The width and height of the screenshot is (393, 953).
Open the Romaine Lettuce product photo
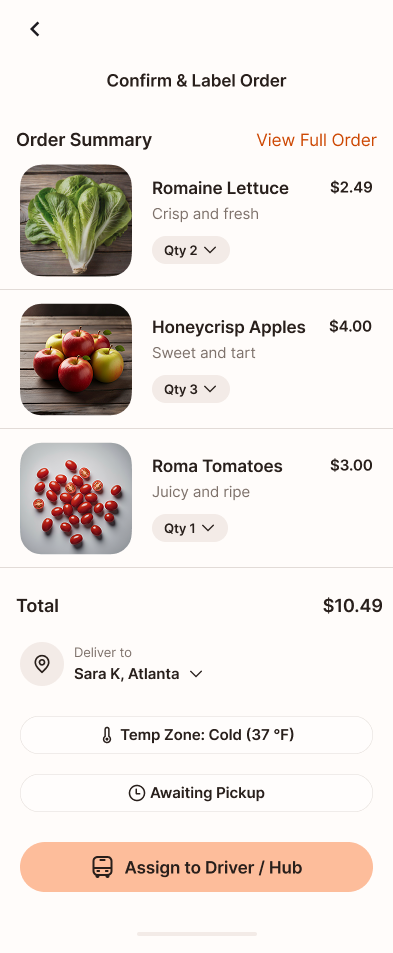76,221
